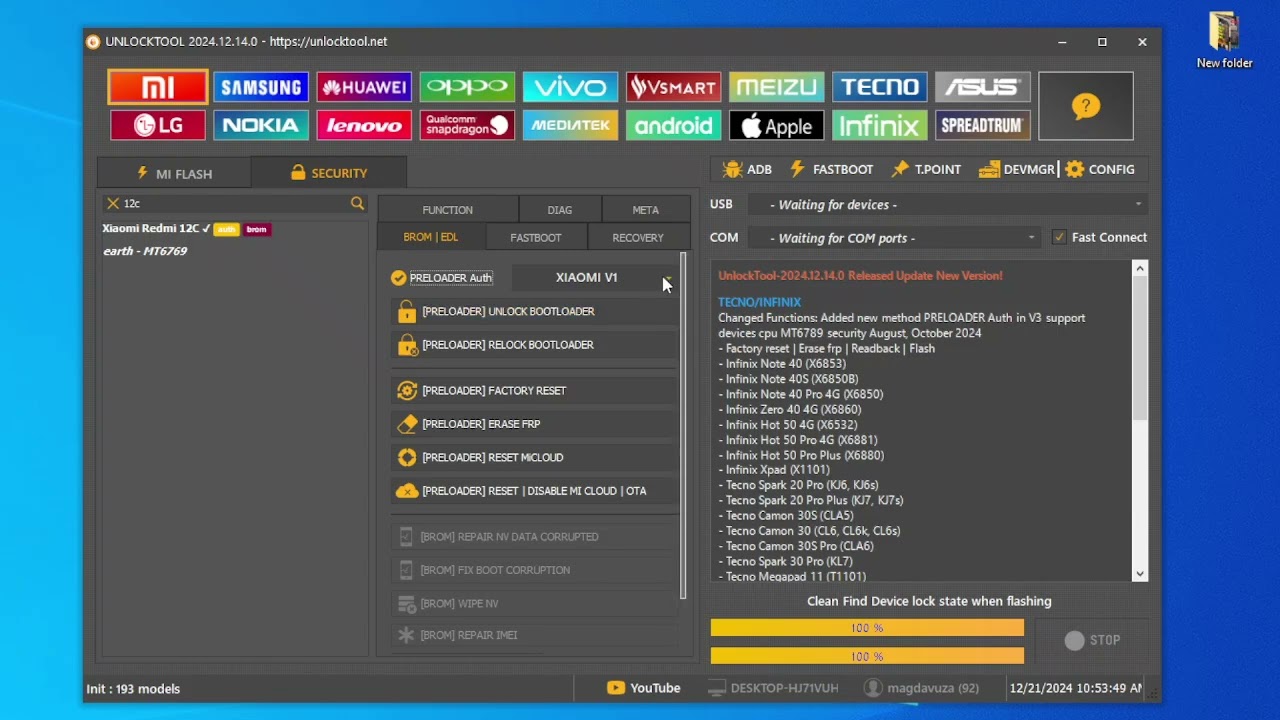Open the Qualcomm Snapdragon tile
The image size is (1280, 720).
tap(467, 125)
